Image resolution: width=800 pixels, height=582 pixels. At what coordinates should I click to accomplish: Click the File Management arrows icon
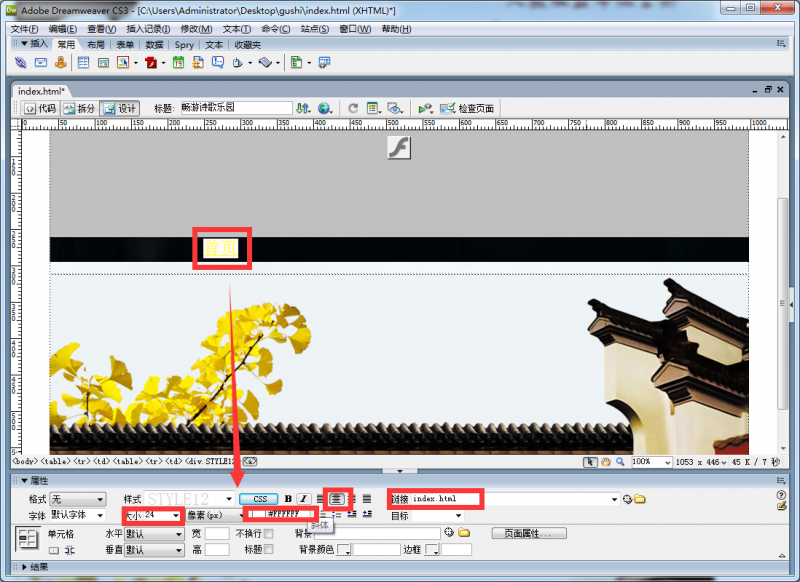[x=303, y=108]
